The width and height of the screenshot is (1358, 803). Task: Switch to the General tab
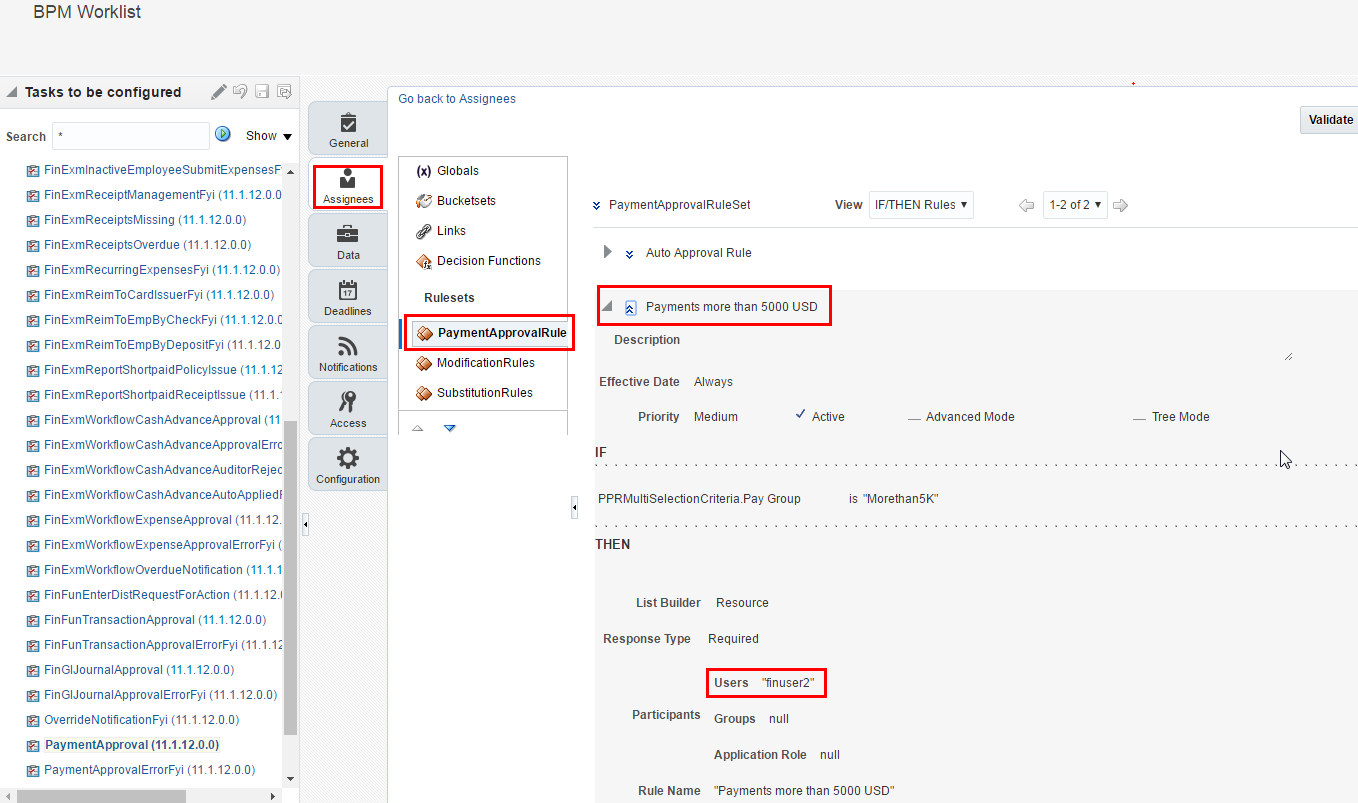(348, 129)
